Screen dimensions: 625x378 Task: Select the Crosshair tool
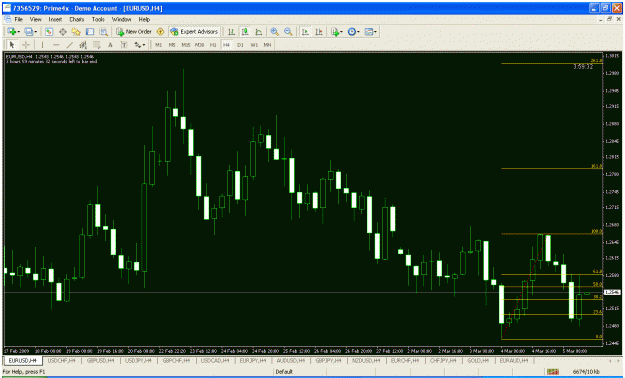[x=26, y=45]
